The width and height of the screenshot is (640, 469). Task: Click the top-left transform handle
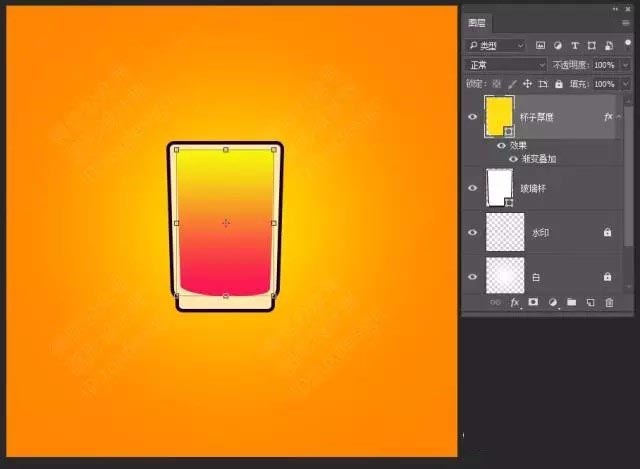click(x=177, y=150)
